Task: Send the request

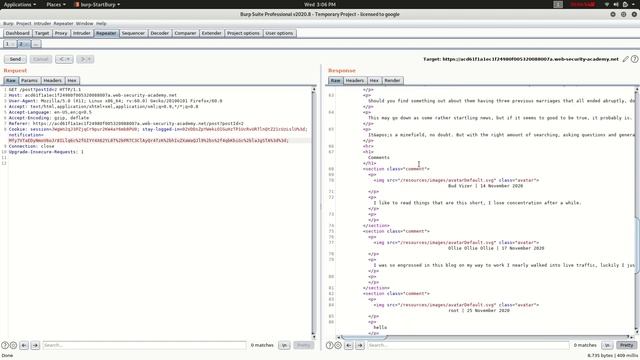Action: [x=15, y=59]
